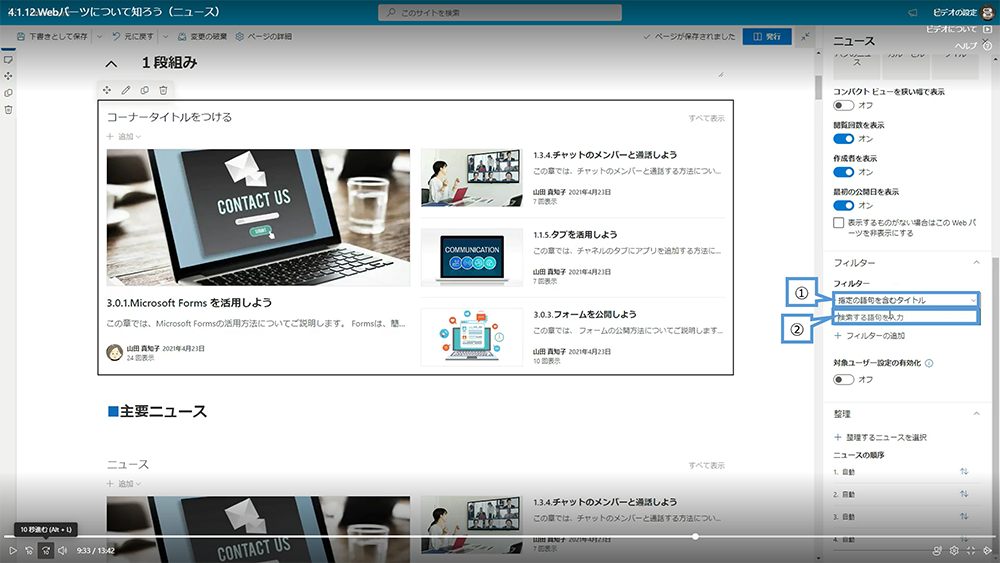The width and height of the screenshot is (1000, 563).
Task: Reorder news item 3 with swap arrows
Action: pos(964,516)
